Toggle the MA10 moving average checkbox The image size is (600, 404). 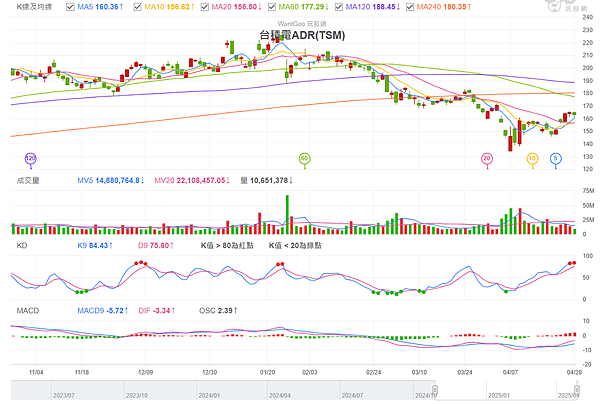pos(137,7)
